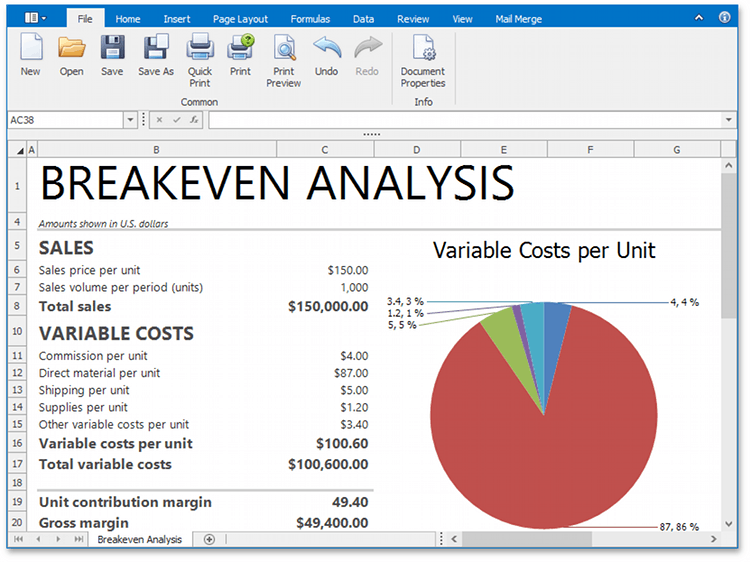Screen dimensions: 750x562
Task: Click into the formula bar input
Action: point(465,120)
